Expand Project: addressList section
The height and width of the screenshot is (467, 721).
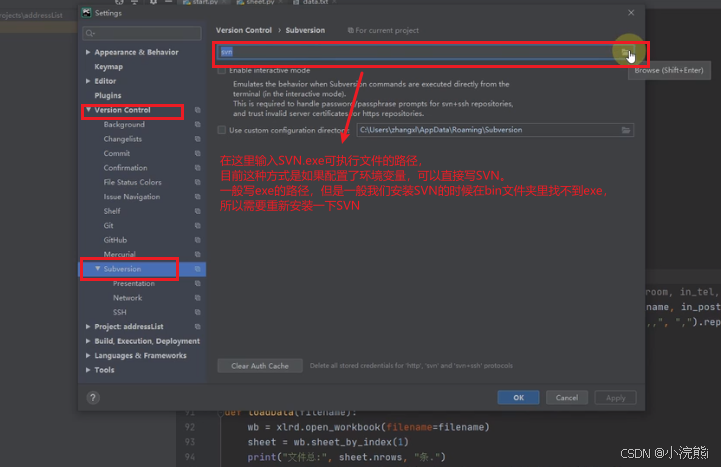coord(88,326)
